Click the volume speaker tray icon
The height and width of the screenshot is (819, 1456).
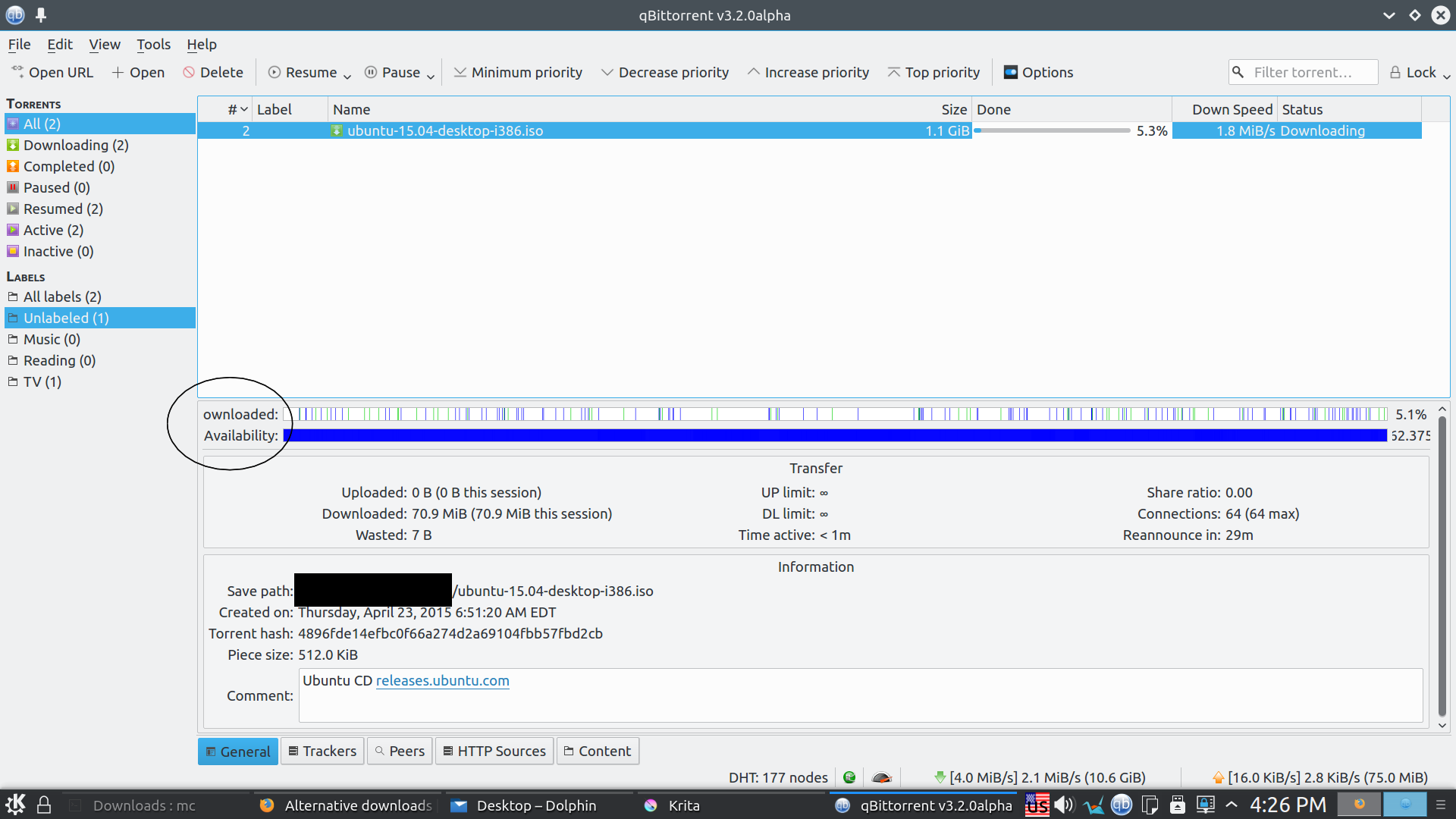click(1065, 805)
